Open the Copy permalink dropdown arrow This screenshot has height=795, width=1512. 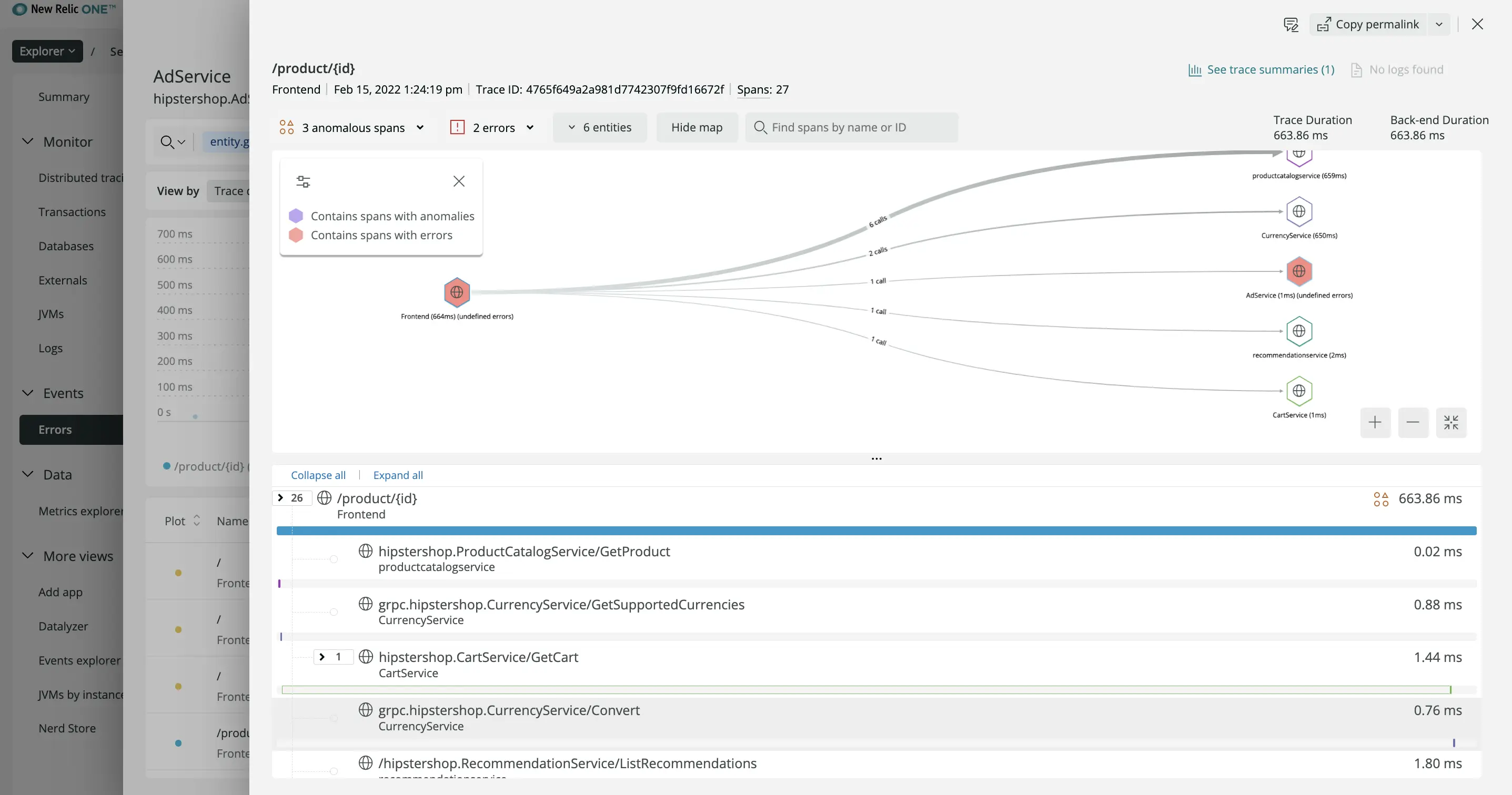(1439, 24)
